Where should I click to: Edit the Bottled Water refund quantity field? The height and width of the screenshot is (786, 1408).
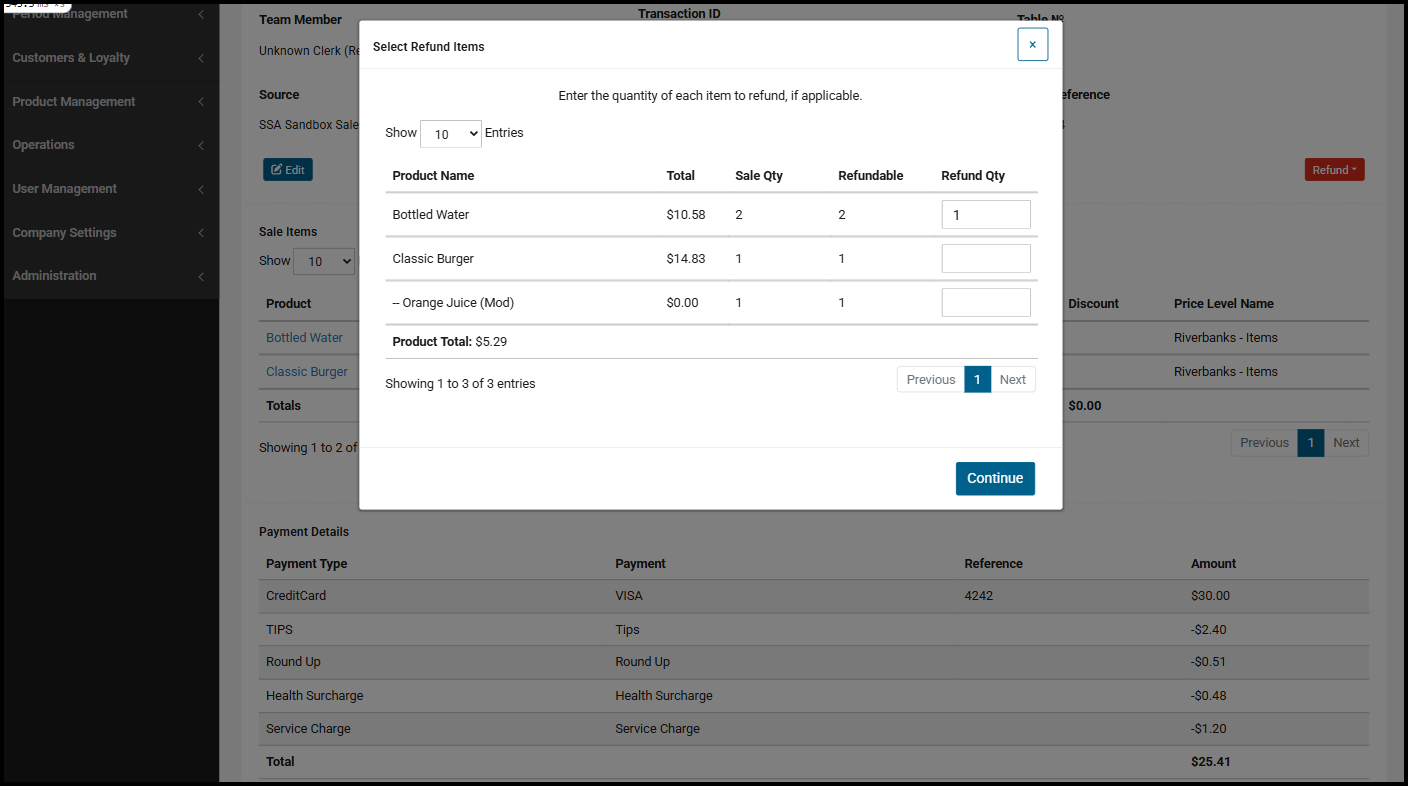(x=985, y=215)
